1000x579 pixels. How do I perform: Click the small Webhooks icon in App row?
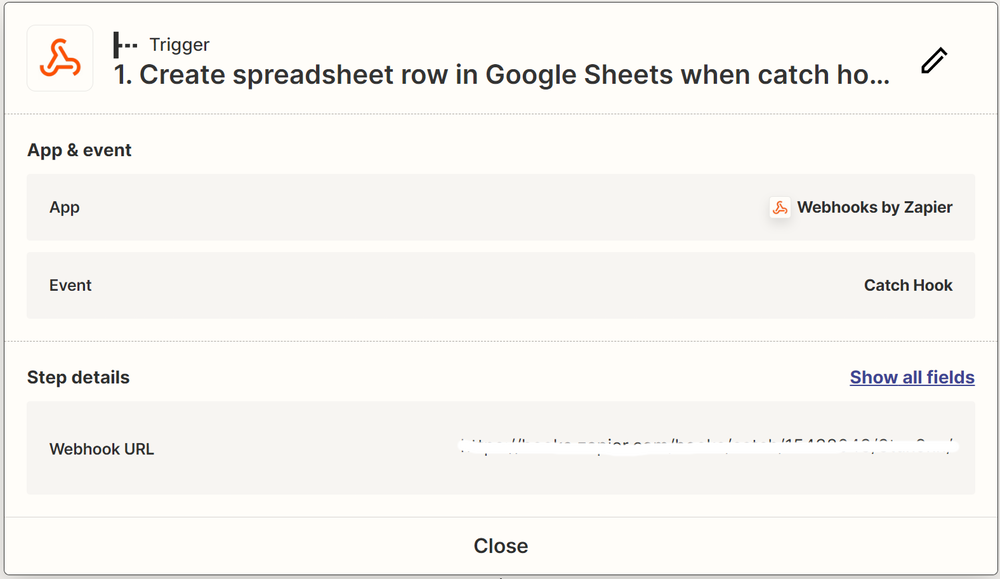(x=780, y=208)
